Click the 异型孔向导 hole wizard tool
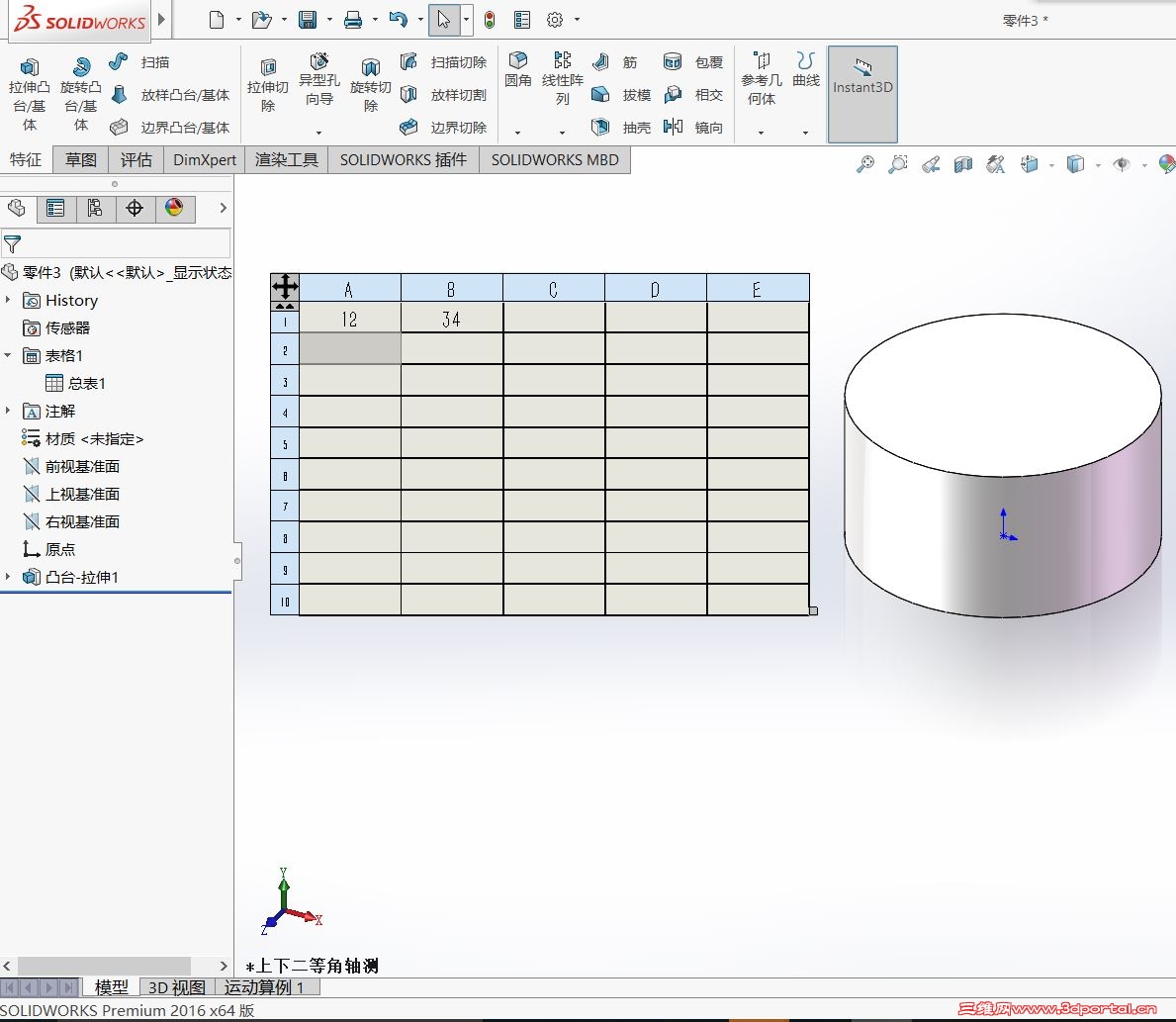1176x1022 pixels. [x=319, y=79]
